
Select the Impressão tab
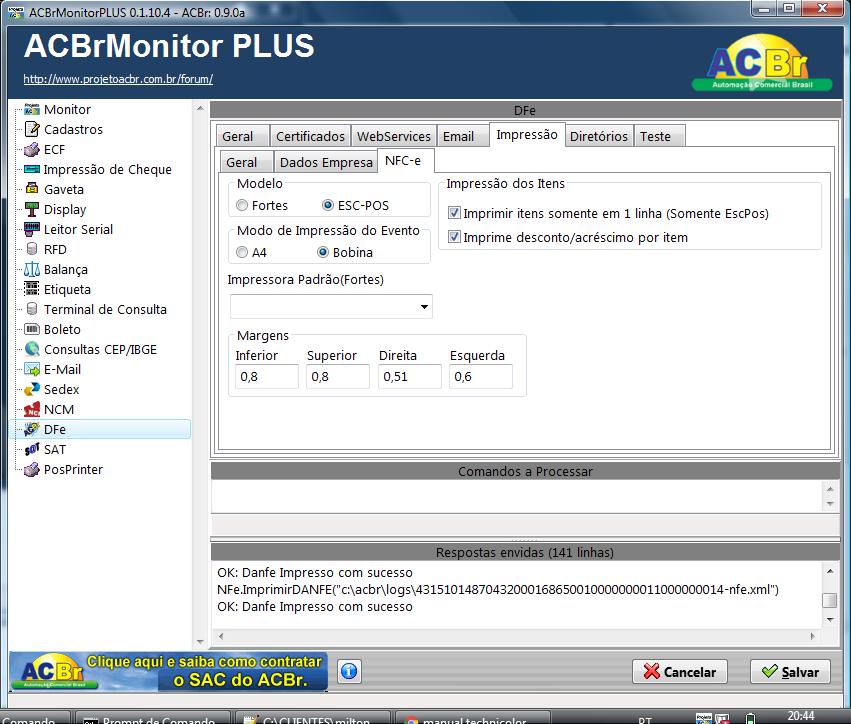pos(527,135)
